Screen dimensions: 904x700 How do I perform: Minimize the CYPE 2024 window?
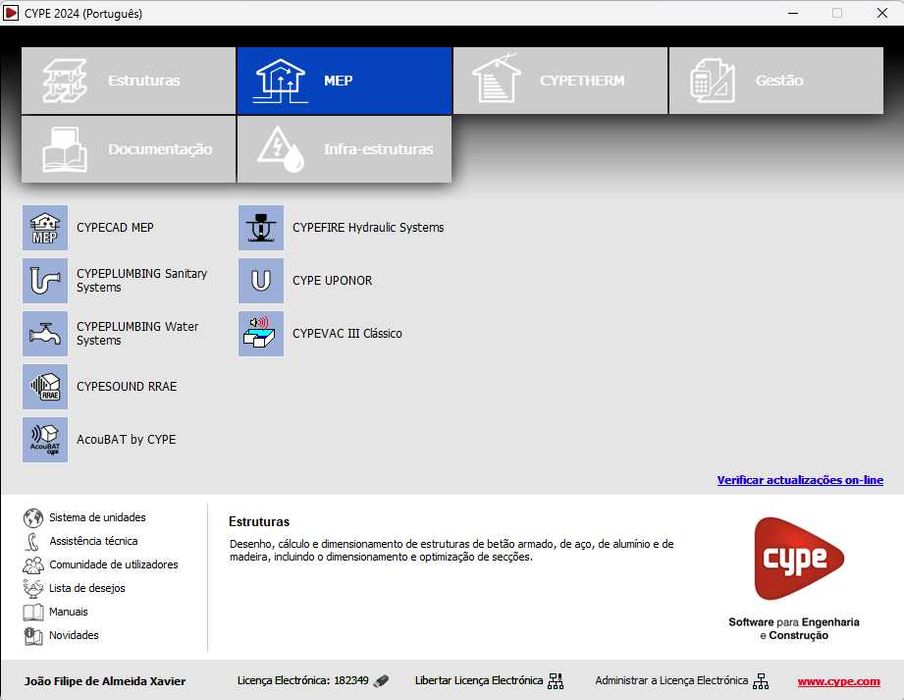pos(793,13)
